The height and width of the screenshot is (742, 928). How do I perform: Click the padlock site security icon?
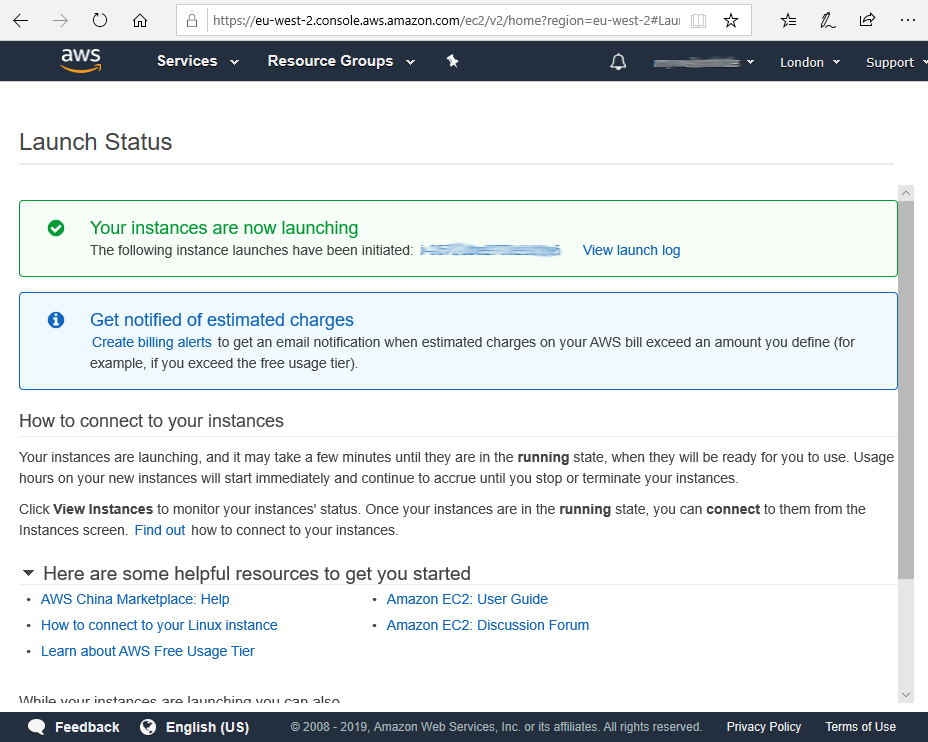(x=192, y=21)
